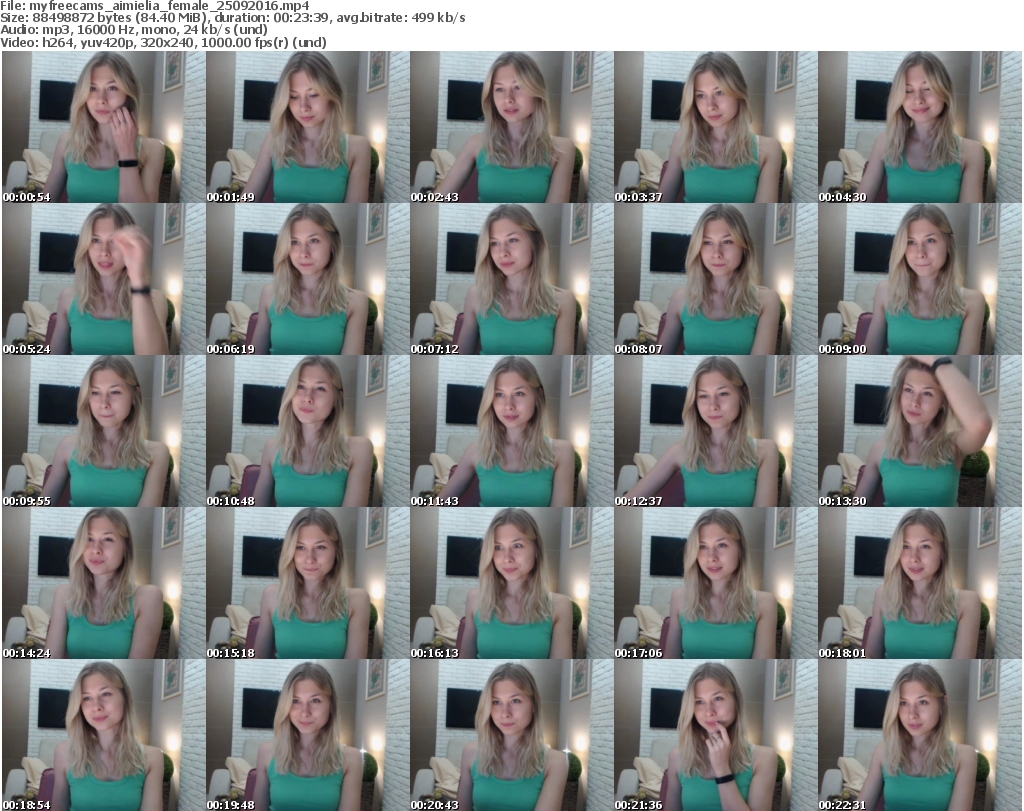Select the thumbnail timestamped 00:10:48

pyautogui.click(x=308, y=431)
